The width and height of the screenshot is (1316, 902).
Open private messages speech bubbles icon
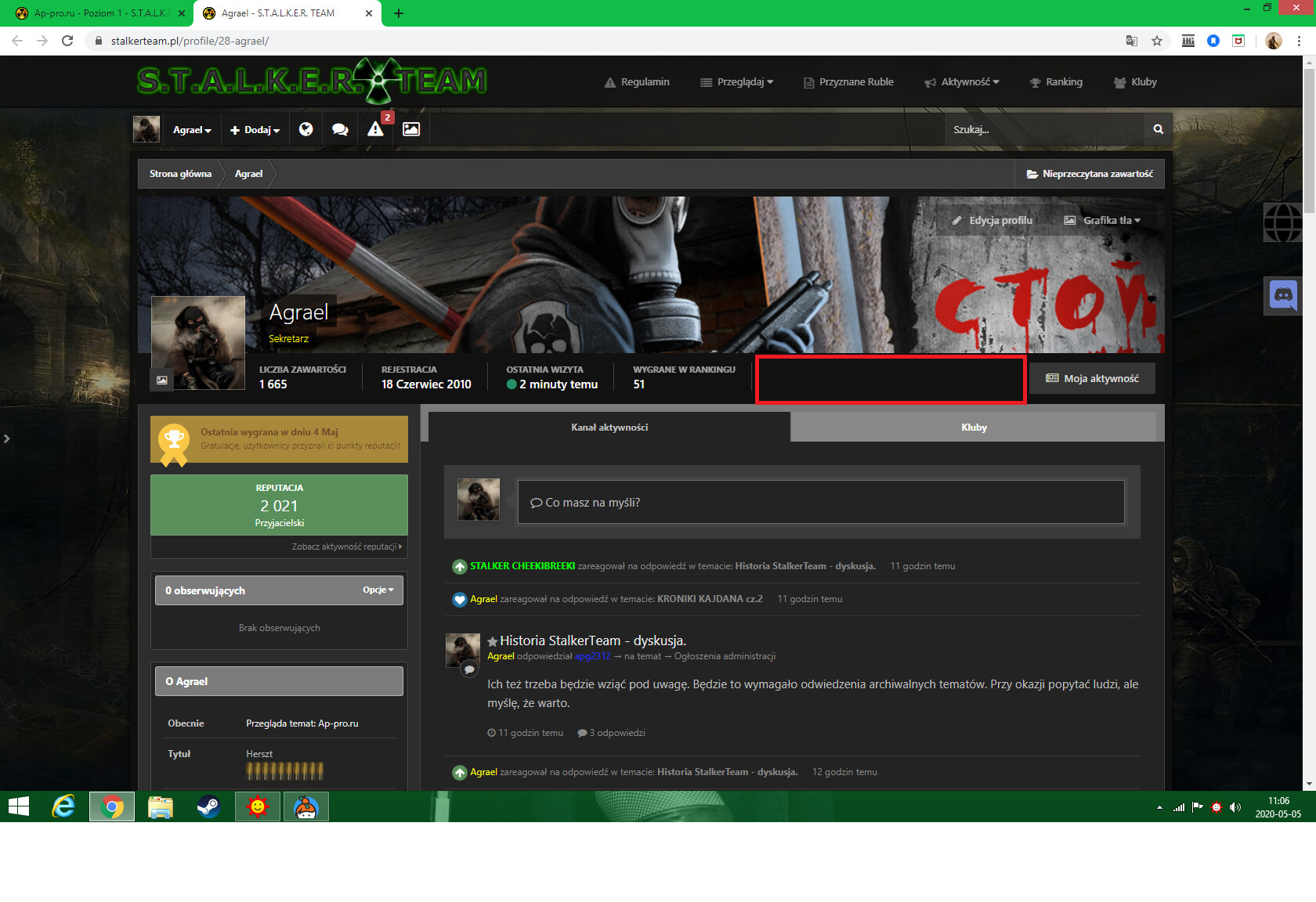[x=340, y=129]
